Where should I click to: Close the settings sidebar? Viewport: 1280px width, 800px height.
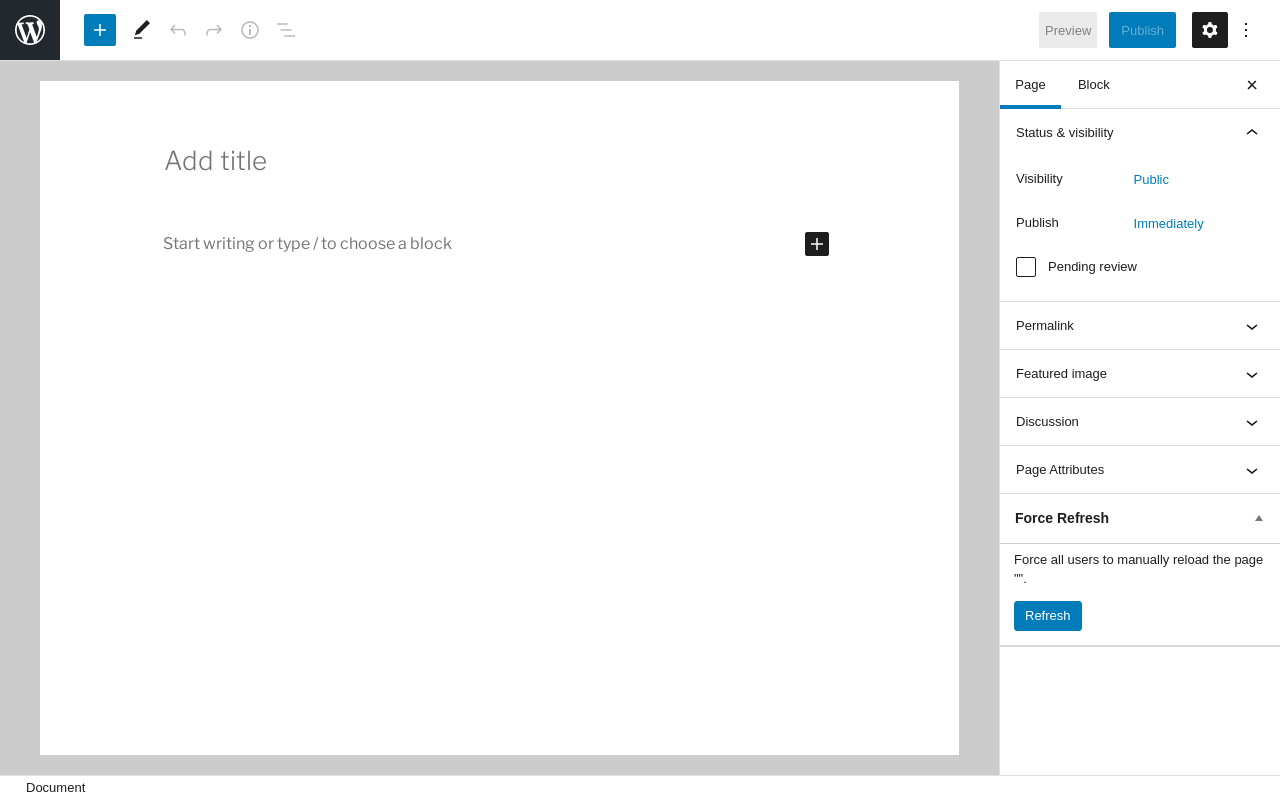click(1252, 85)
